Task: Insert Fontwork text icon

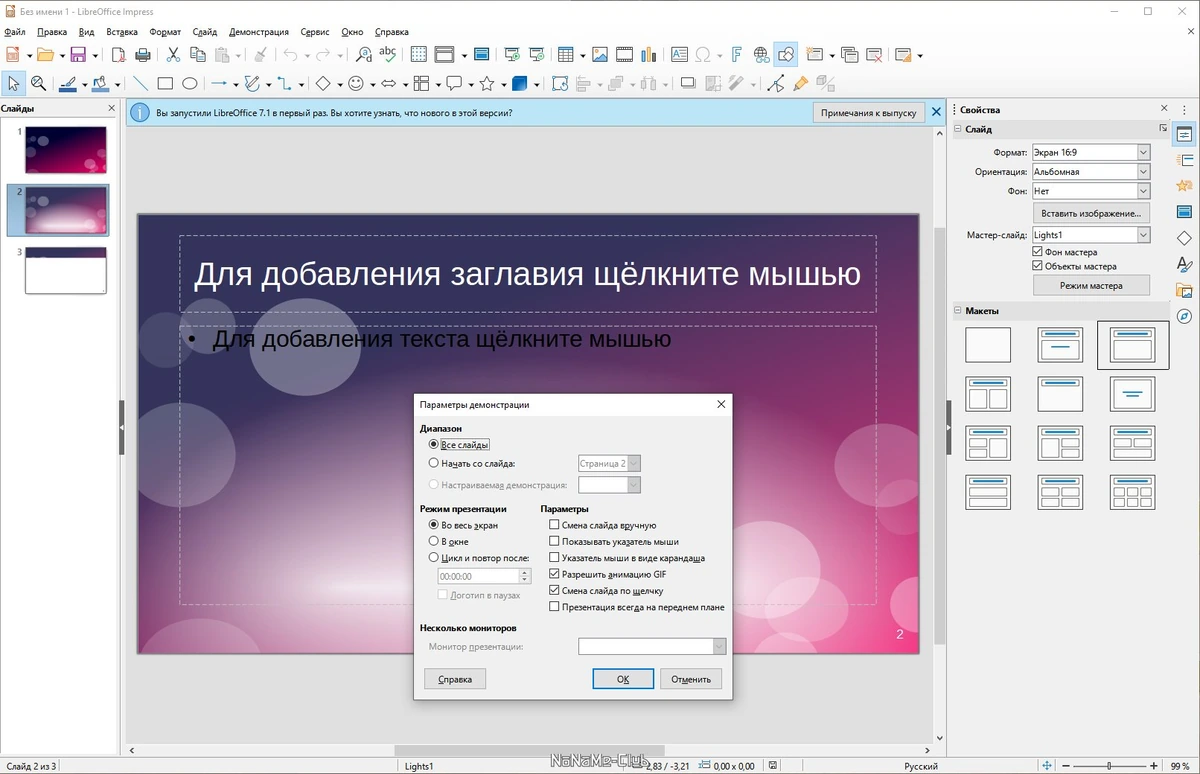Action: (x=737, y=55)
